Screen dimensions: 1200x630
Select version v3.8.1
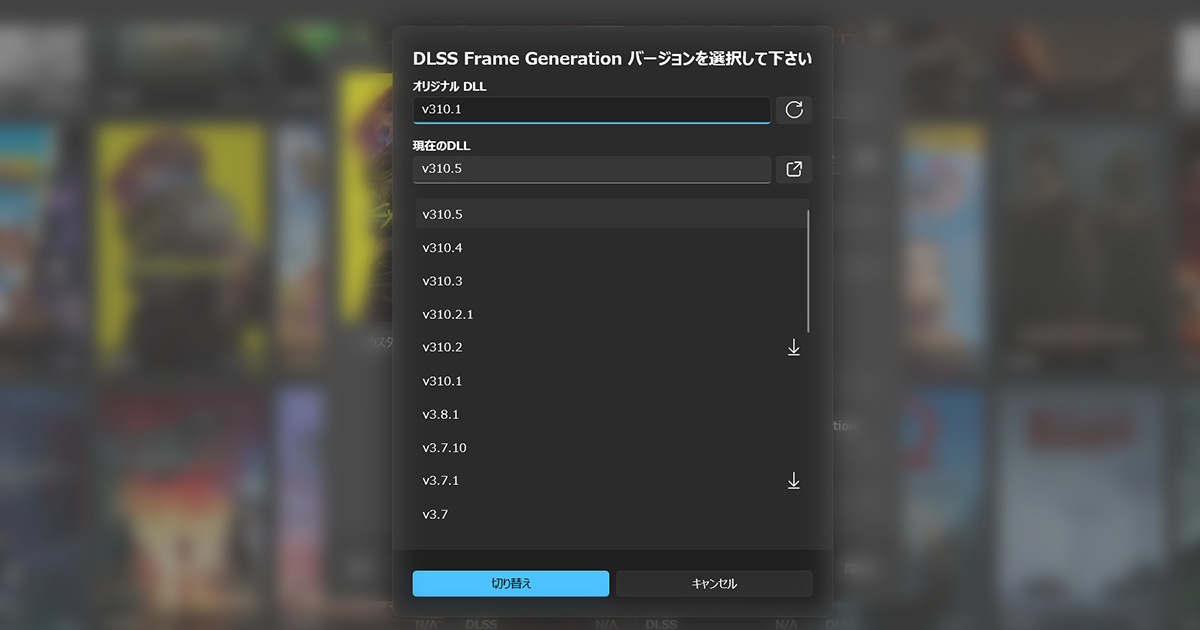click(x=600, y=414)
